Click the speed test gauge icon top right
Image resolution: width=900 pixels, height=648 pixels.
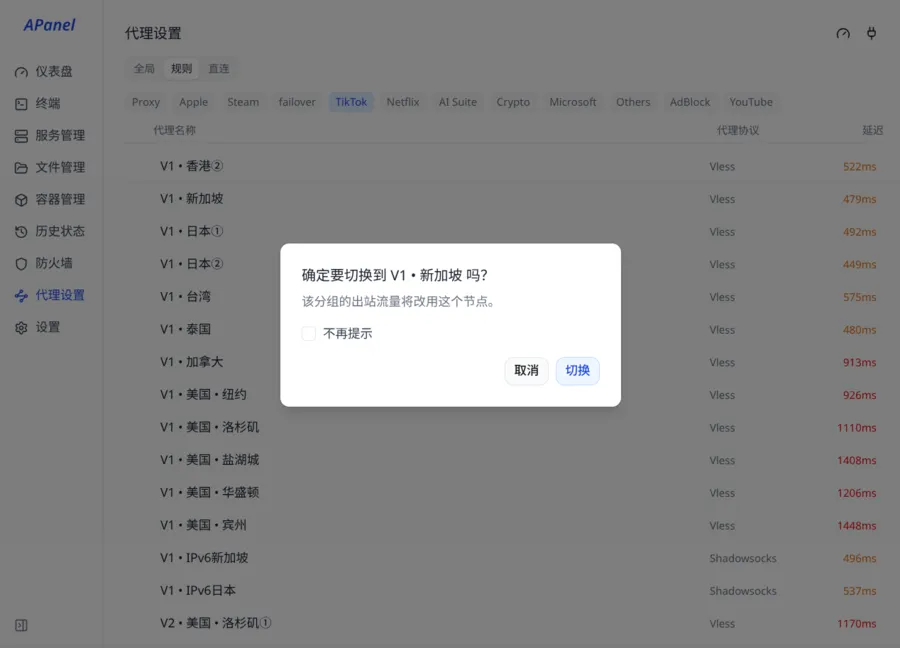pos(843,33)
